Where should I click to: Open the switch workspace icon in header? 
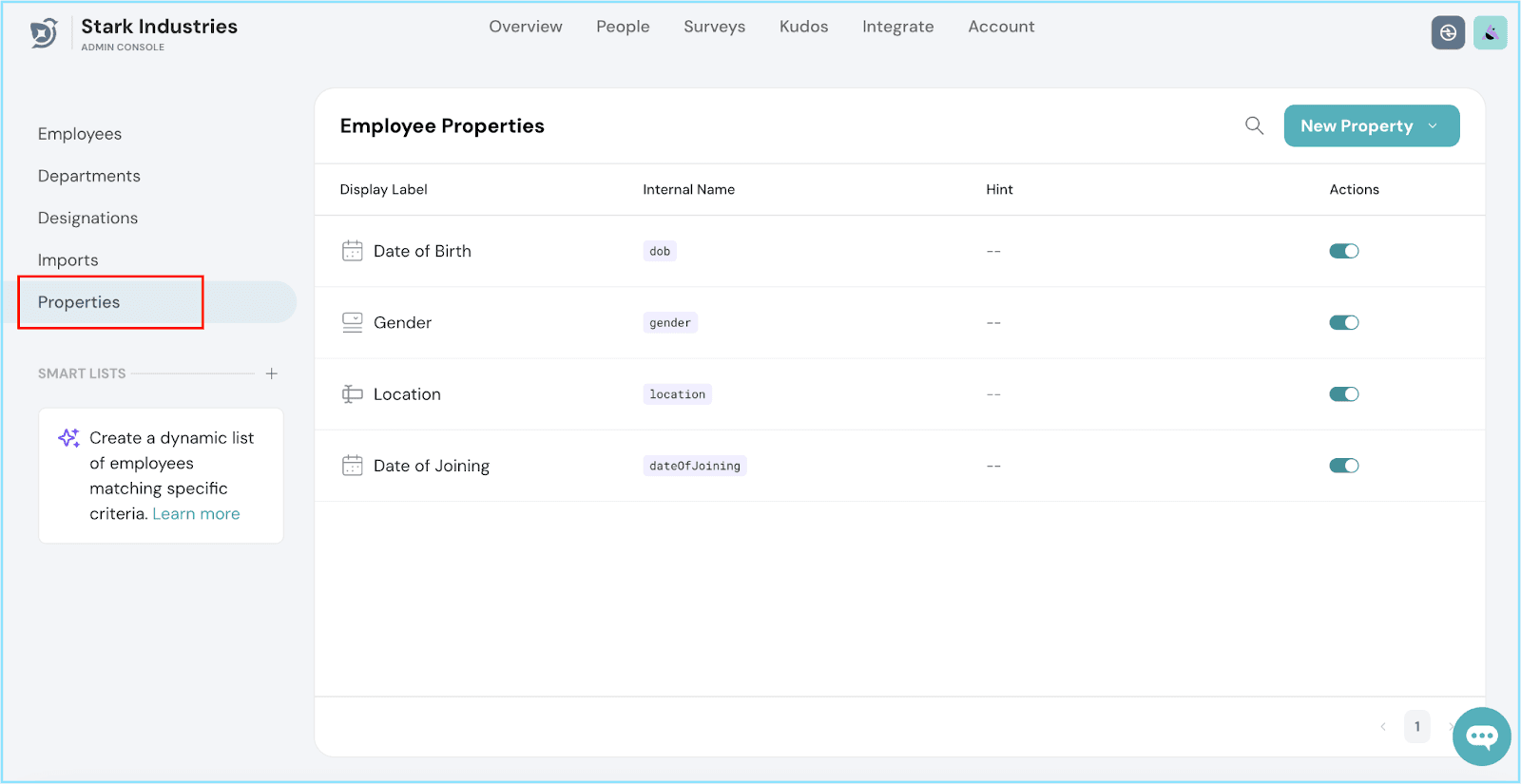click(1447, 33)
